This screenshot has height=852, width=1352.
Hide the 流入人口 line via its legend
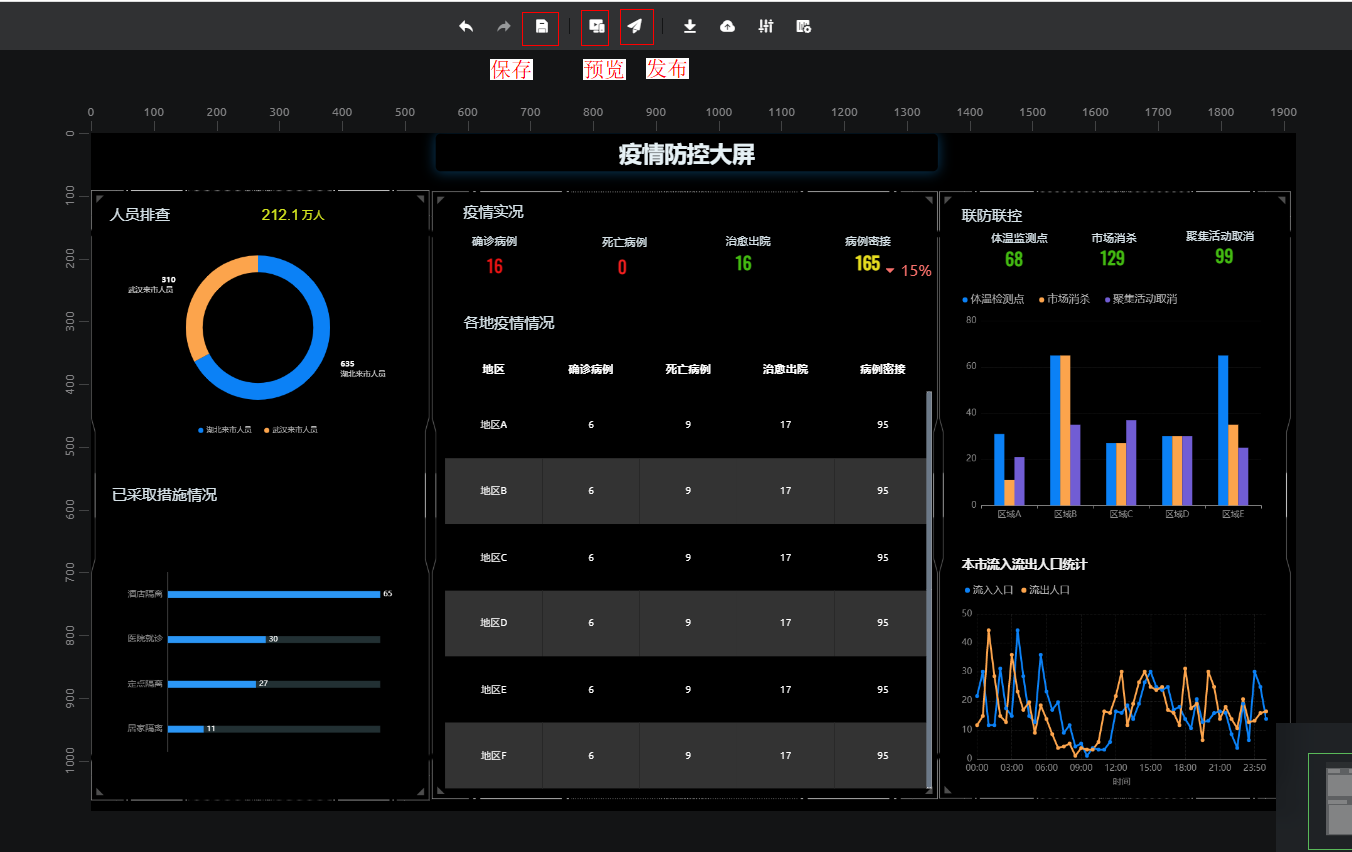click(x=989, y=590)
